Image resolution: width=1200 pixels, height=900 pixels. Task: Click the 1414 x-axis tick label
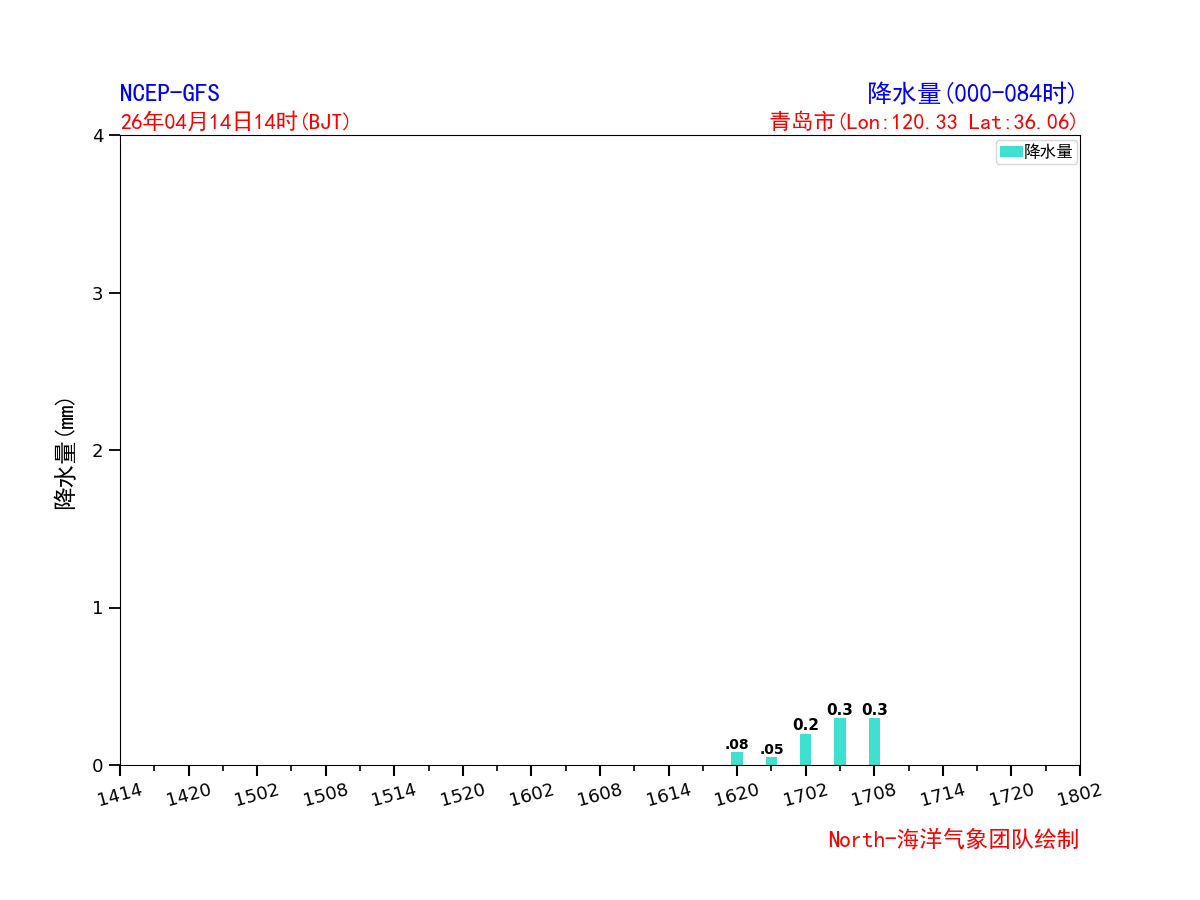[119, 794]
